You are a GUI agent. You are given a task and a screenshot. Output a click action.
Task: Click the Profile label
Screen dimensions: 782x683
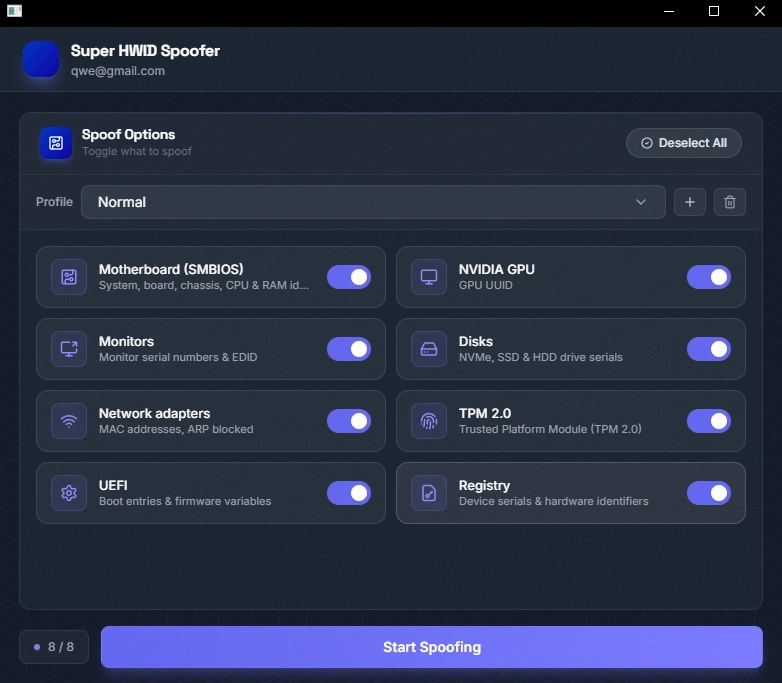tap(54, 202)
